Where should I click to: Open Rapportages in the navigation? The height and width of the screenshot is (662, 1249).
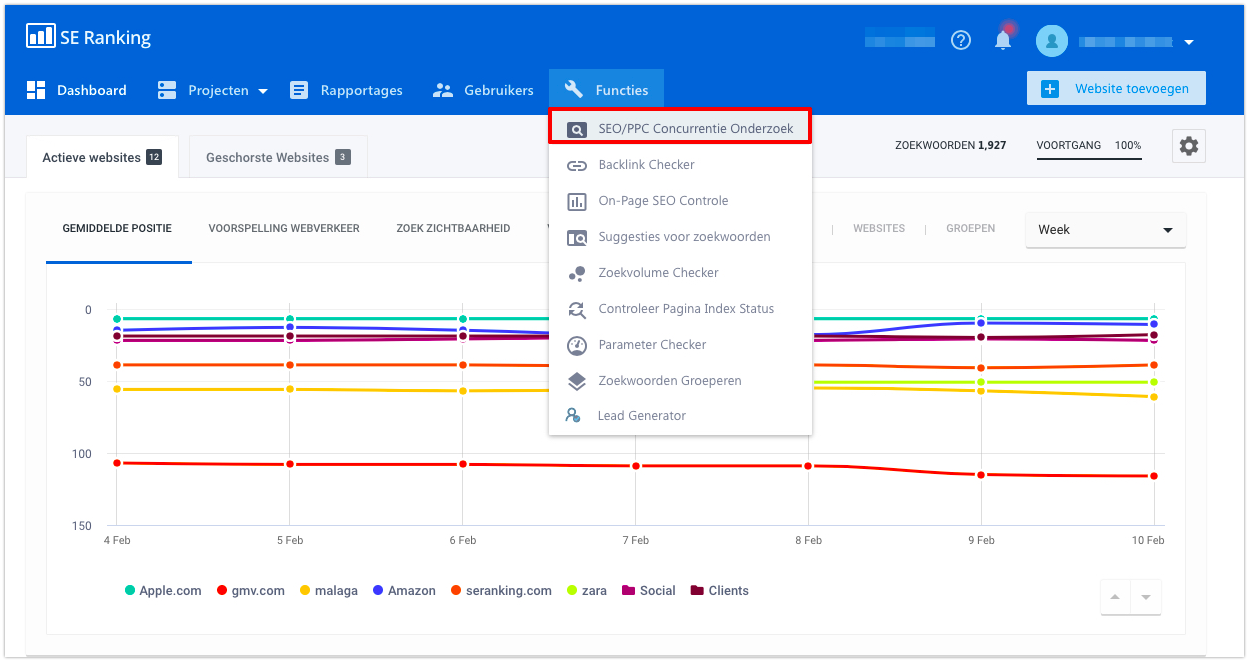click(346, 90)
